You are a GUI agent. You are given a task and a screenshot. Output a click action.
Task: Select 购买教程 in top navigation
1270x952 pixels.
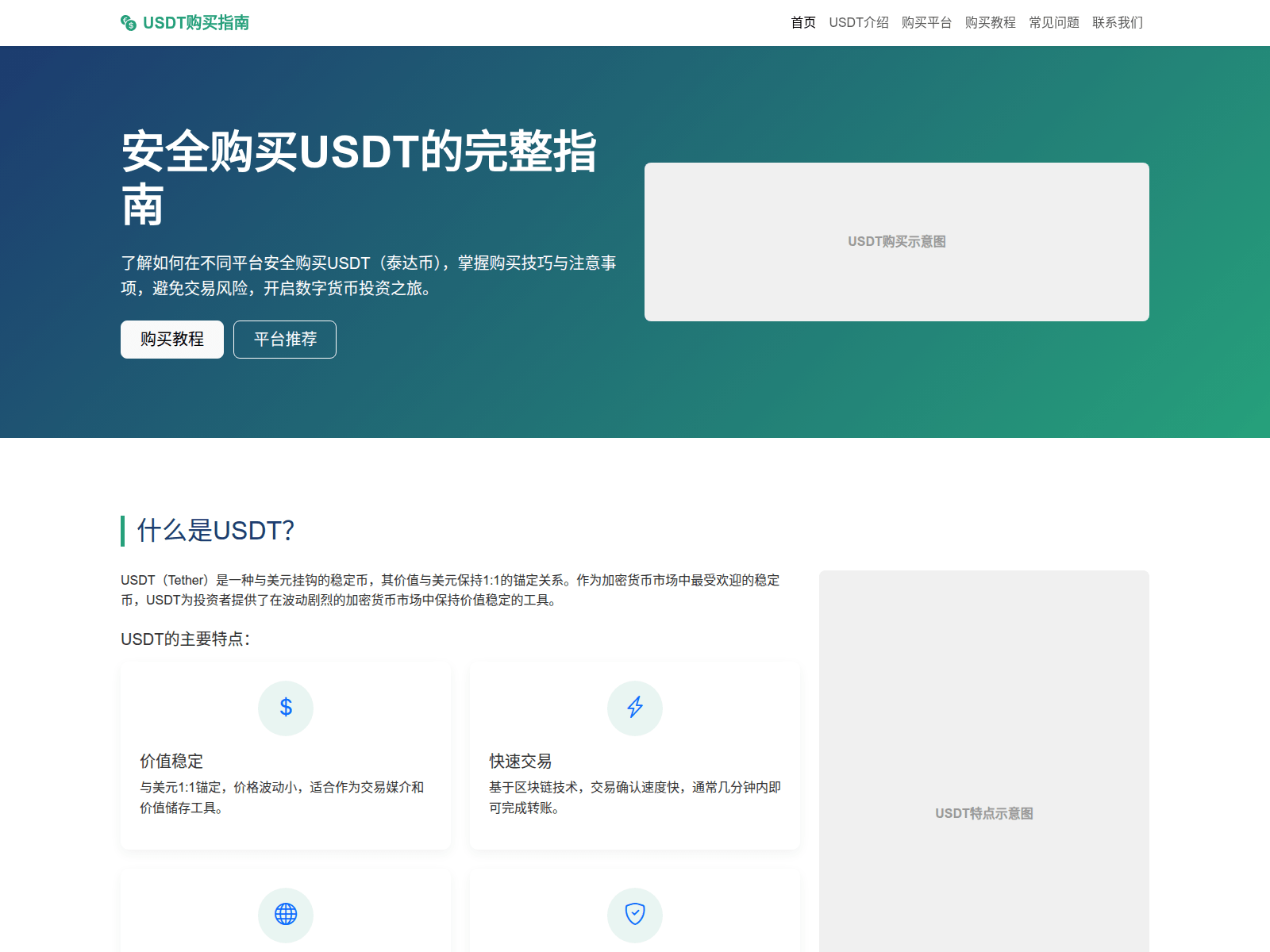tap(990, 23)
